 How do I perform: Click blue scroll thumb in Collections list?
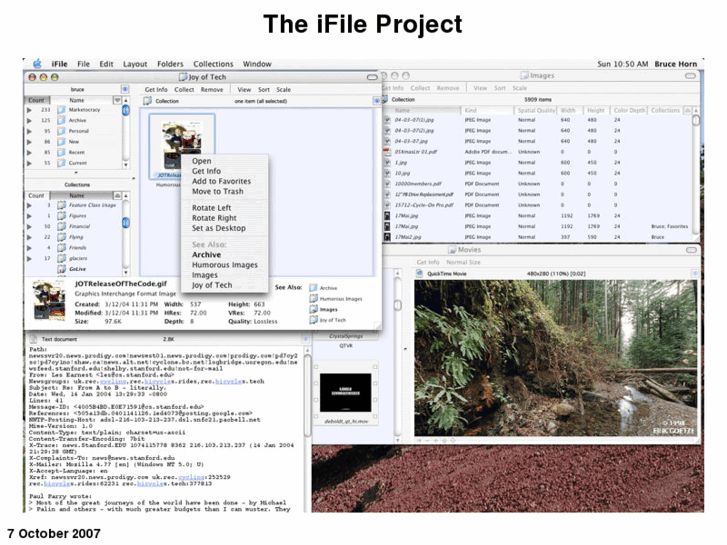click(x=126, y=223)
